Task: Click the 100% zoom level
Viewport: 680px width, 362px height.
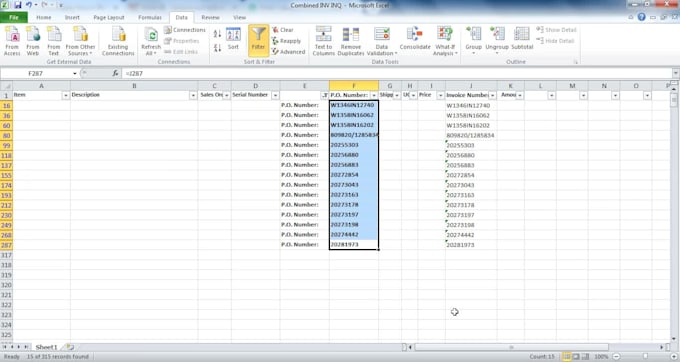Action: pos(601,357)
